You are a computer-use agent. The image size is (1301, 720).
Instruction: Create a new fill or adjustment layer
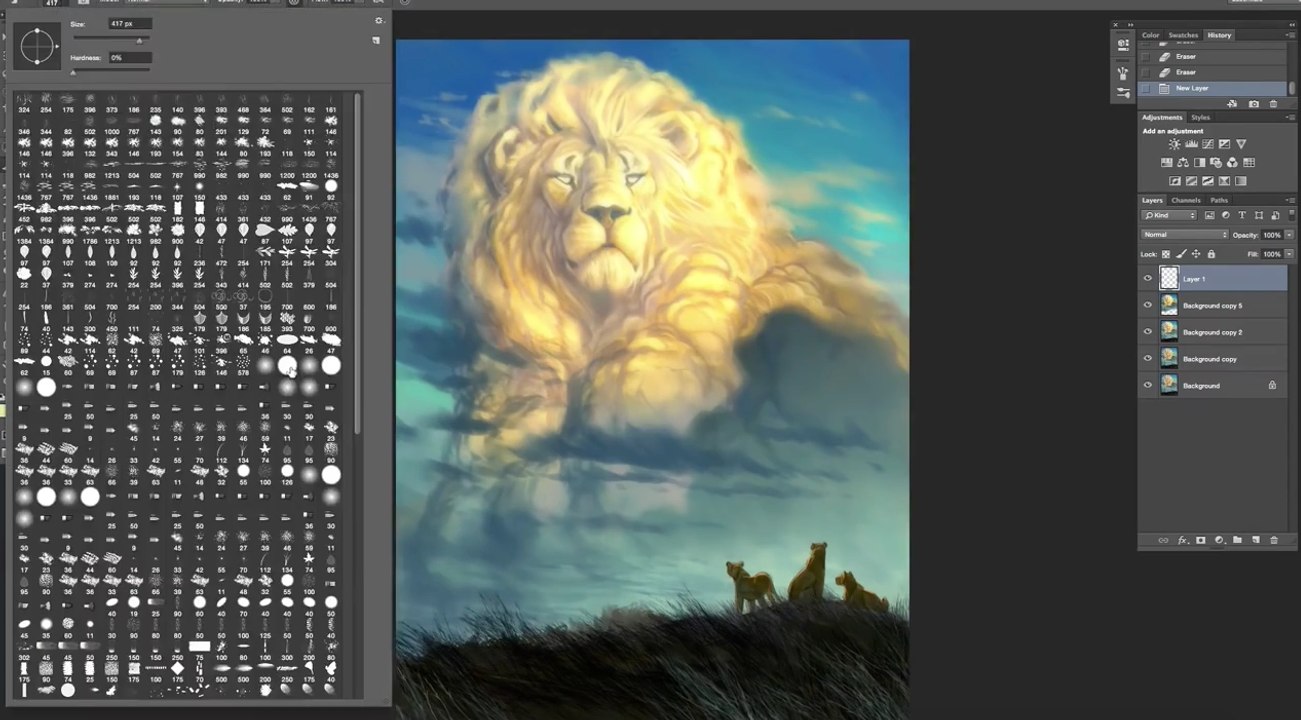pos(1219,540)
